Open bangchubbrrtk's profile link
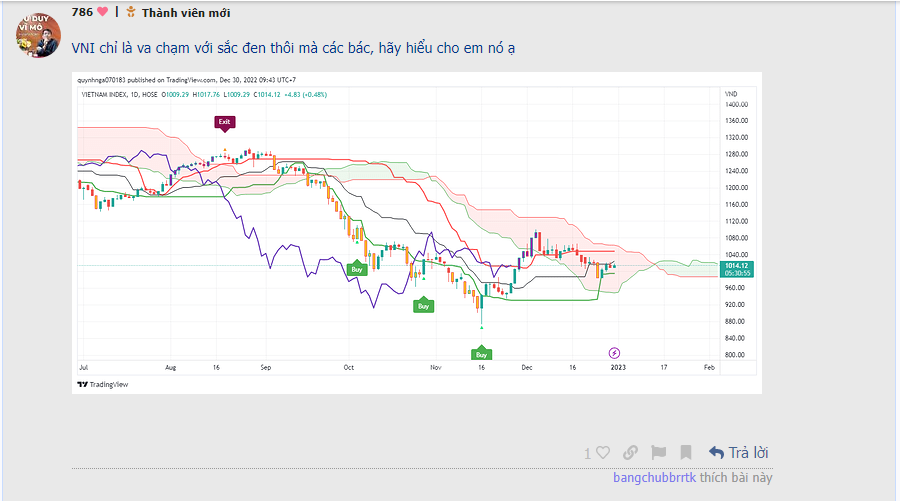This screenshot has height=501, width=900. pos(654,477)
